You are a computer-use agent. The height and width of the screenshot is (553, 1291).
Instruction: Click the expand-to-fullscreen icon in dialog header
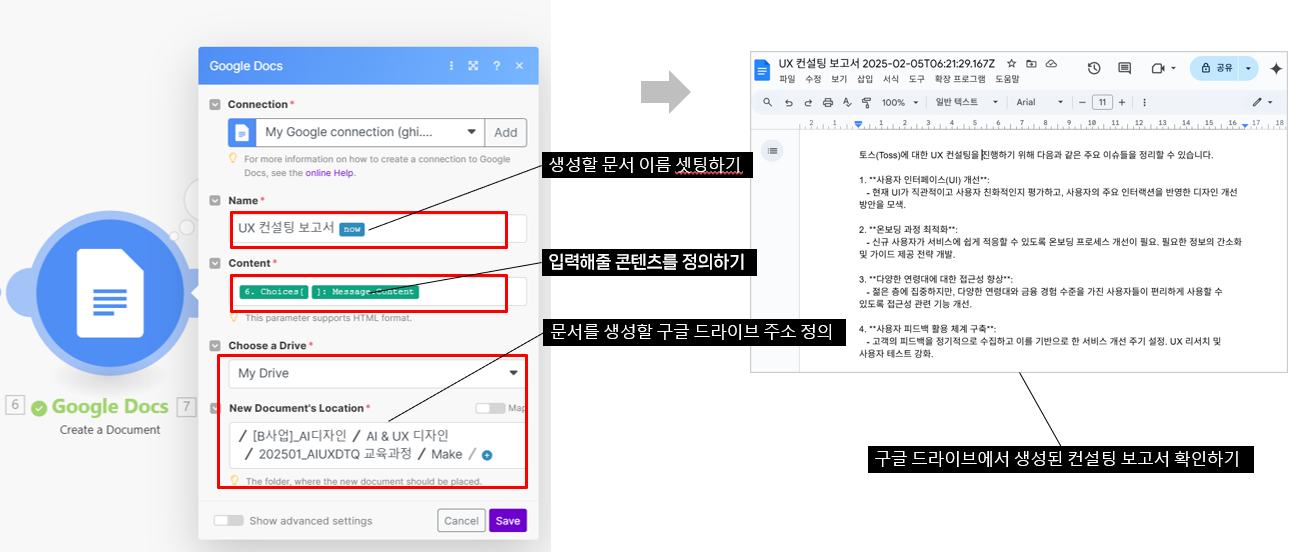coord(474,66)
